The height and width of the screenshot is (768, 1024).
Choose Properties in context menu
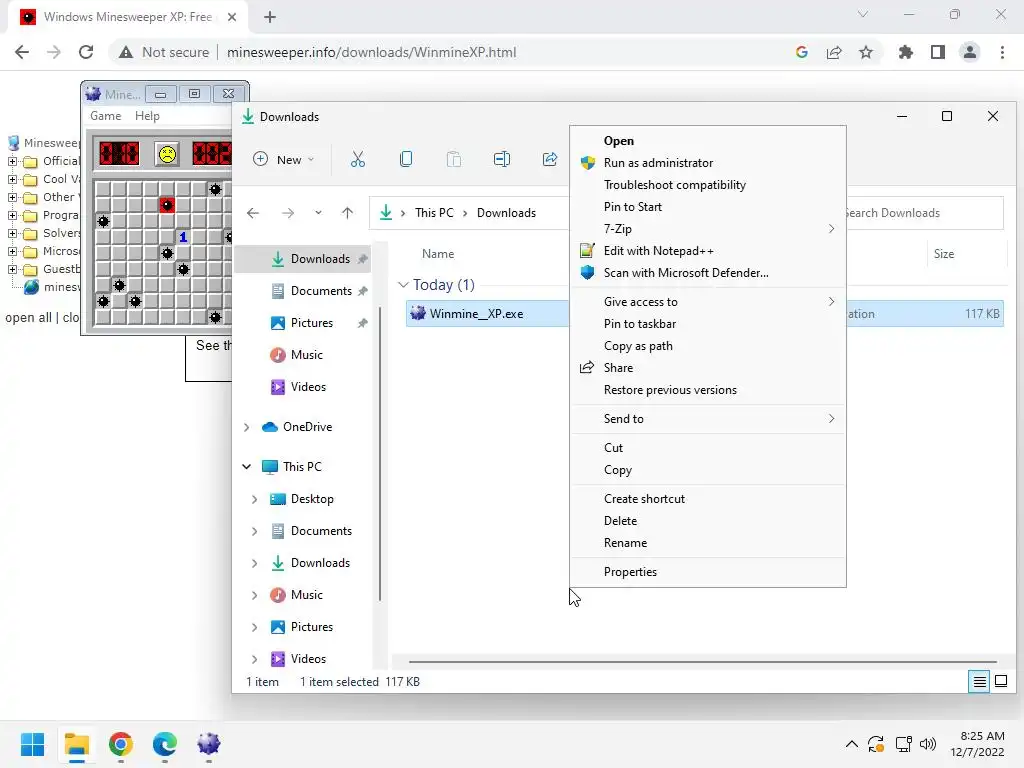[708, 572]
